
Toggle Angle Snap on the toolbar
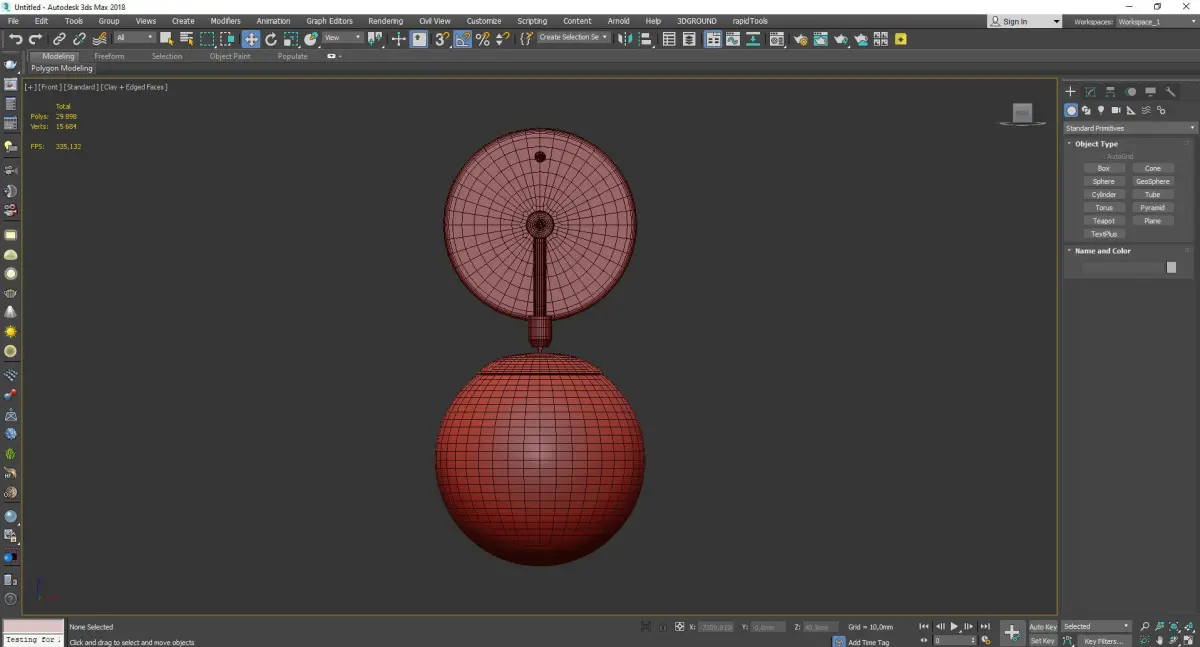point(462,39)
